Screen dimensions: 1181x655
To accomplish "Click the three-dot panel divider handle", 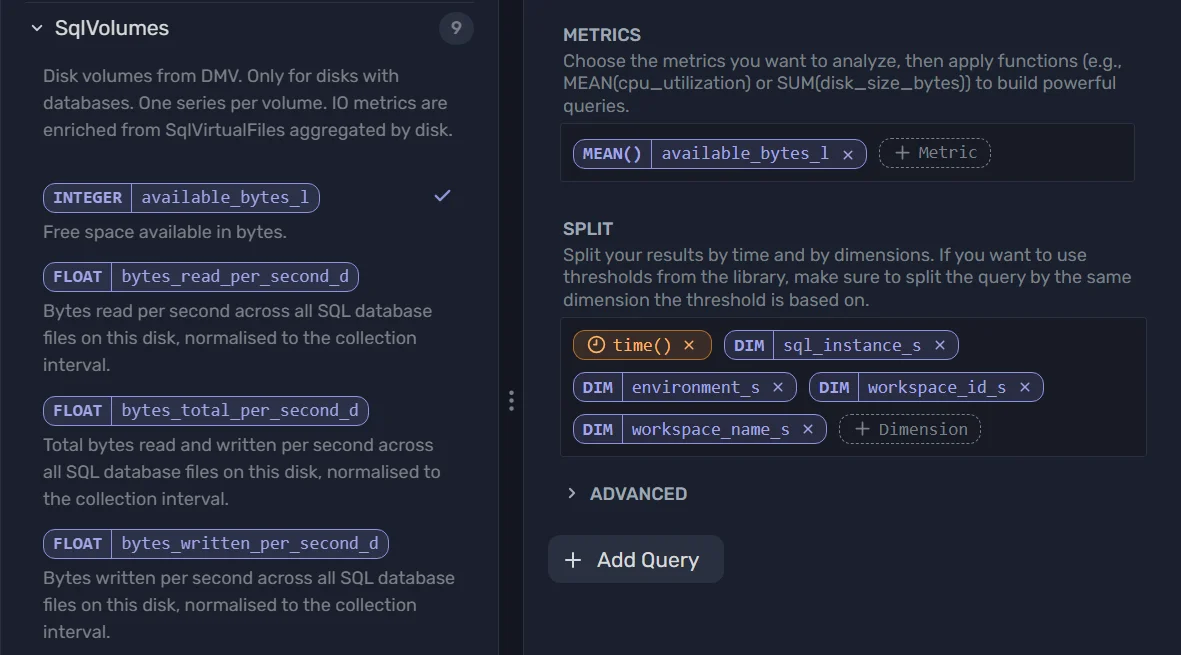I will 511,400.
